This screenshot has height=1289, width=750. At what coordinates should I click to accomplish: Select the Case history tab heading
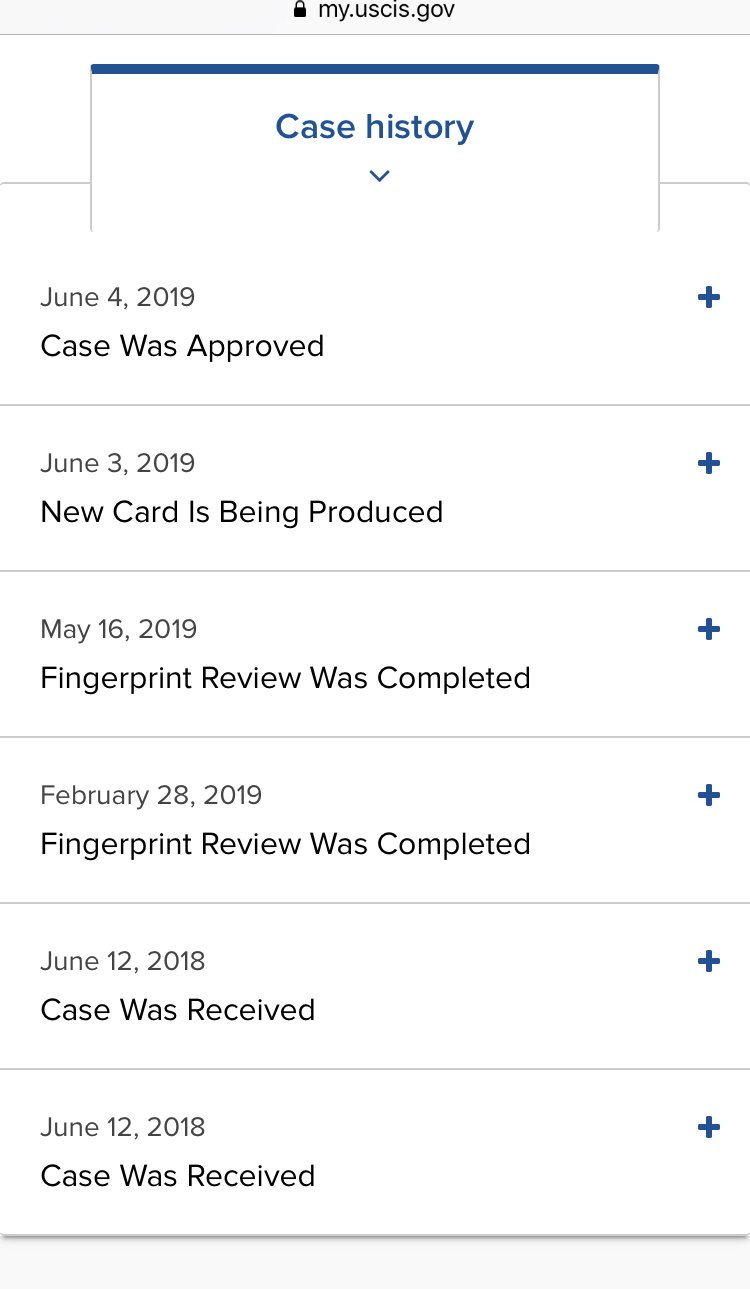pyautogui.click(x=374, y=127)
